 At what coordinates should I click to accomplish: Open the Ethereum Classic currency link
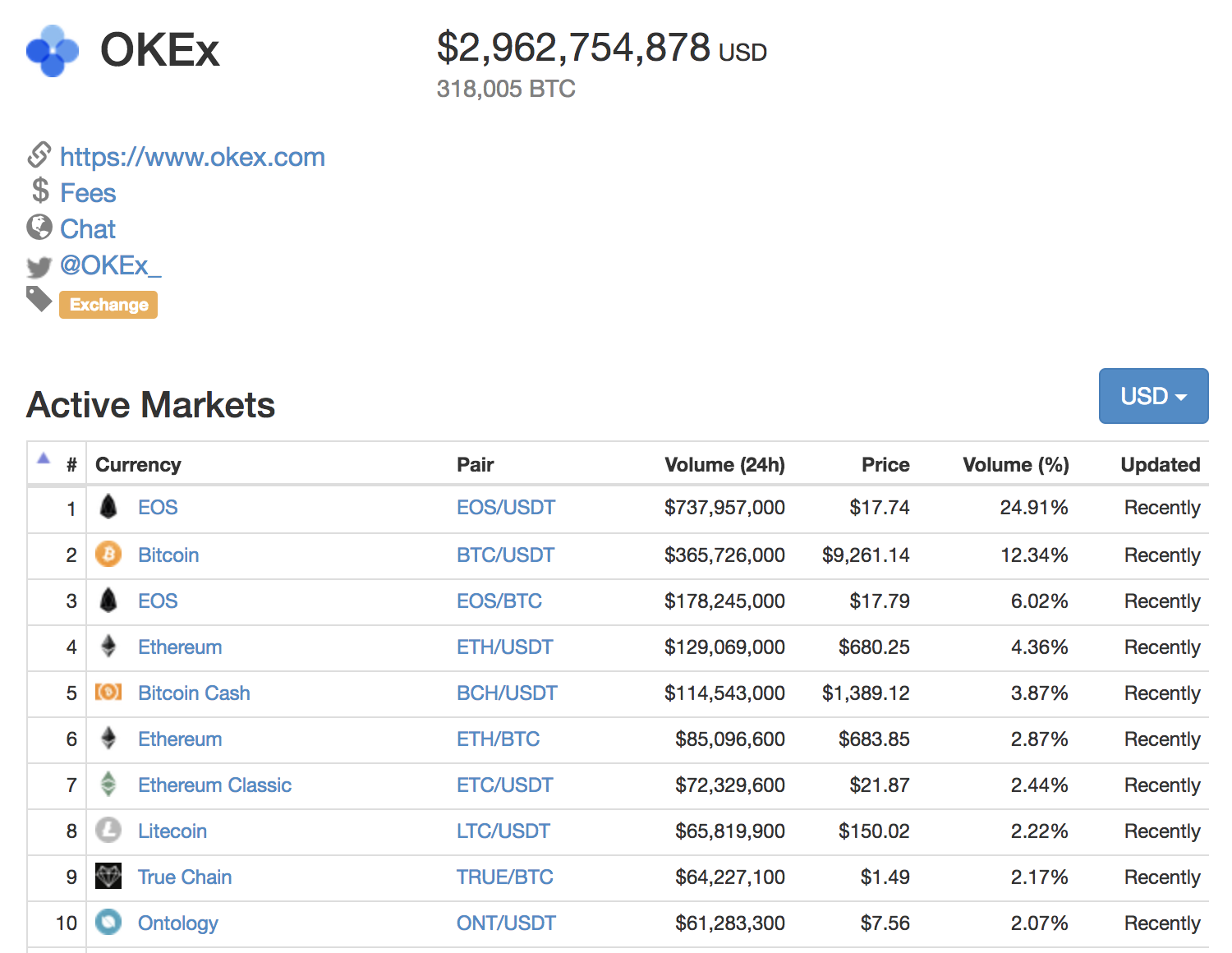point(214,785)
